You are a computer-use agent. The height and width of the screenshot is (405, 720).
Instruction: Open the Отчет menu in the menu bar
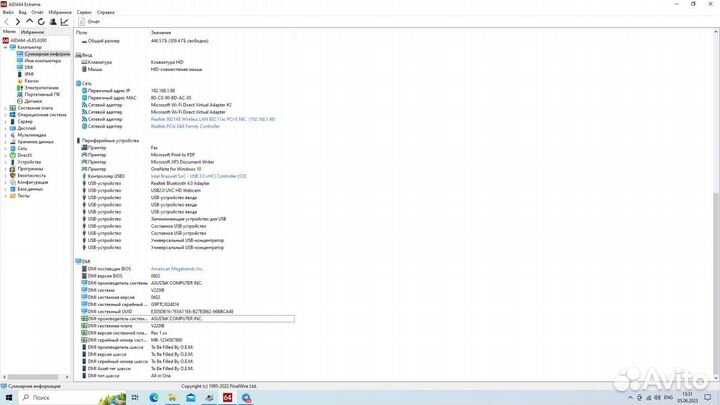(x=38, y=12)
